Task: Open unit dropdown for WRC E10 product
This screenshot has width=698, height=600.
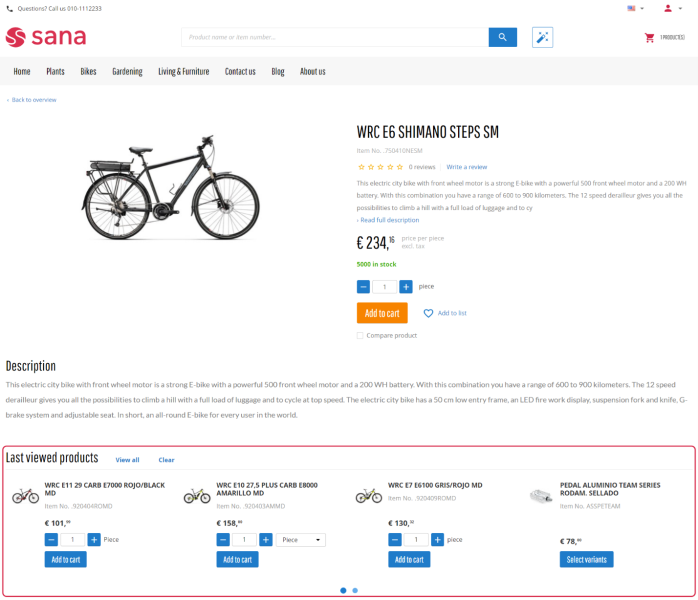Action: 301,540
